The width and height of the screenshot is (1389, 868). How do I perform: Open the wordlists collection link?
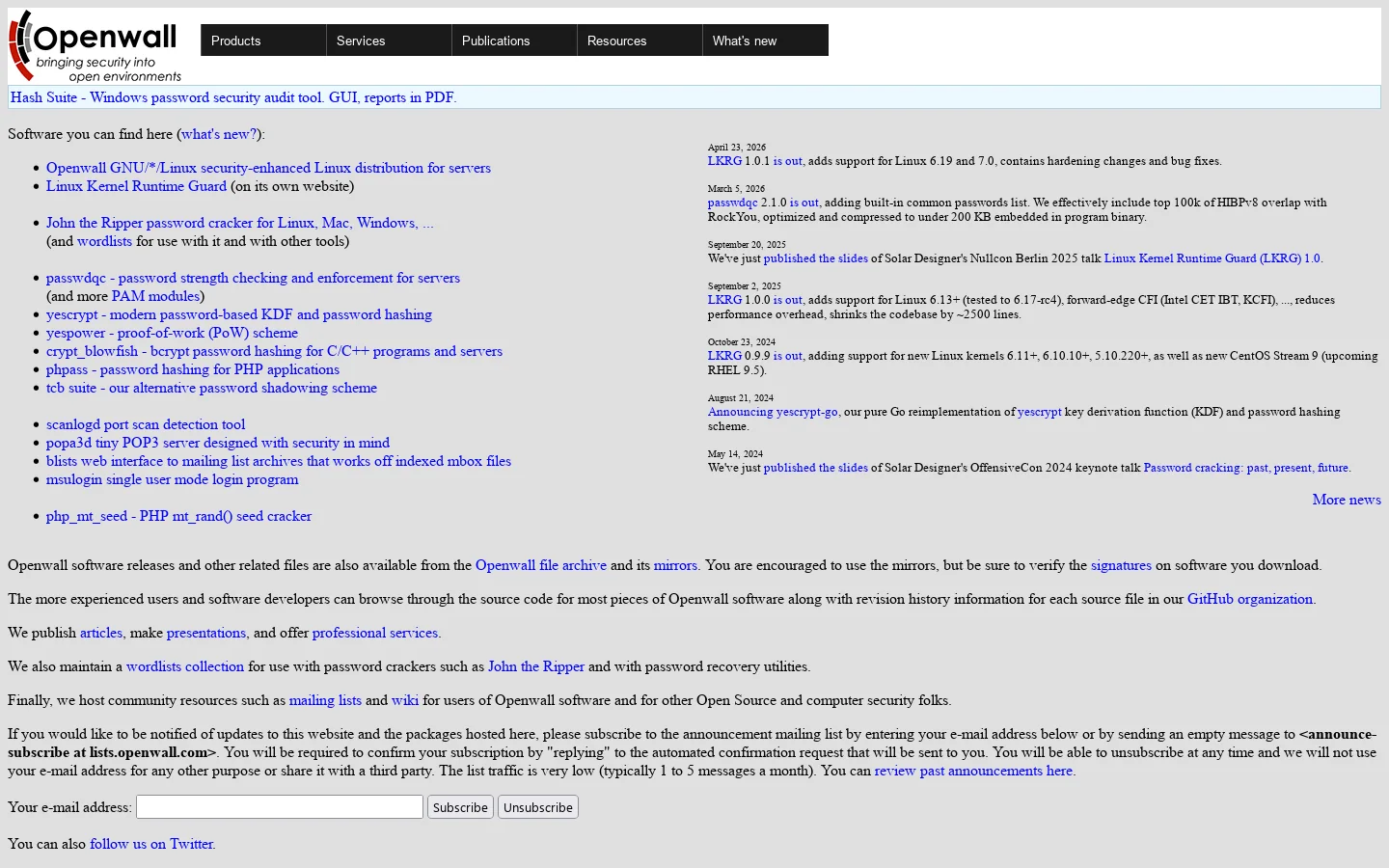coord(185,666)
